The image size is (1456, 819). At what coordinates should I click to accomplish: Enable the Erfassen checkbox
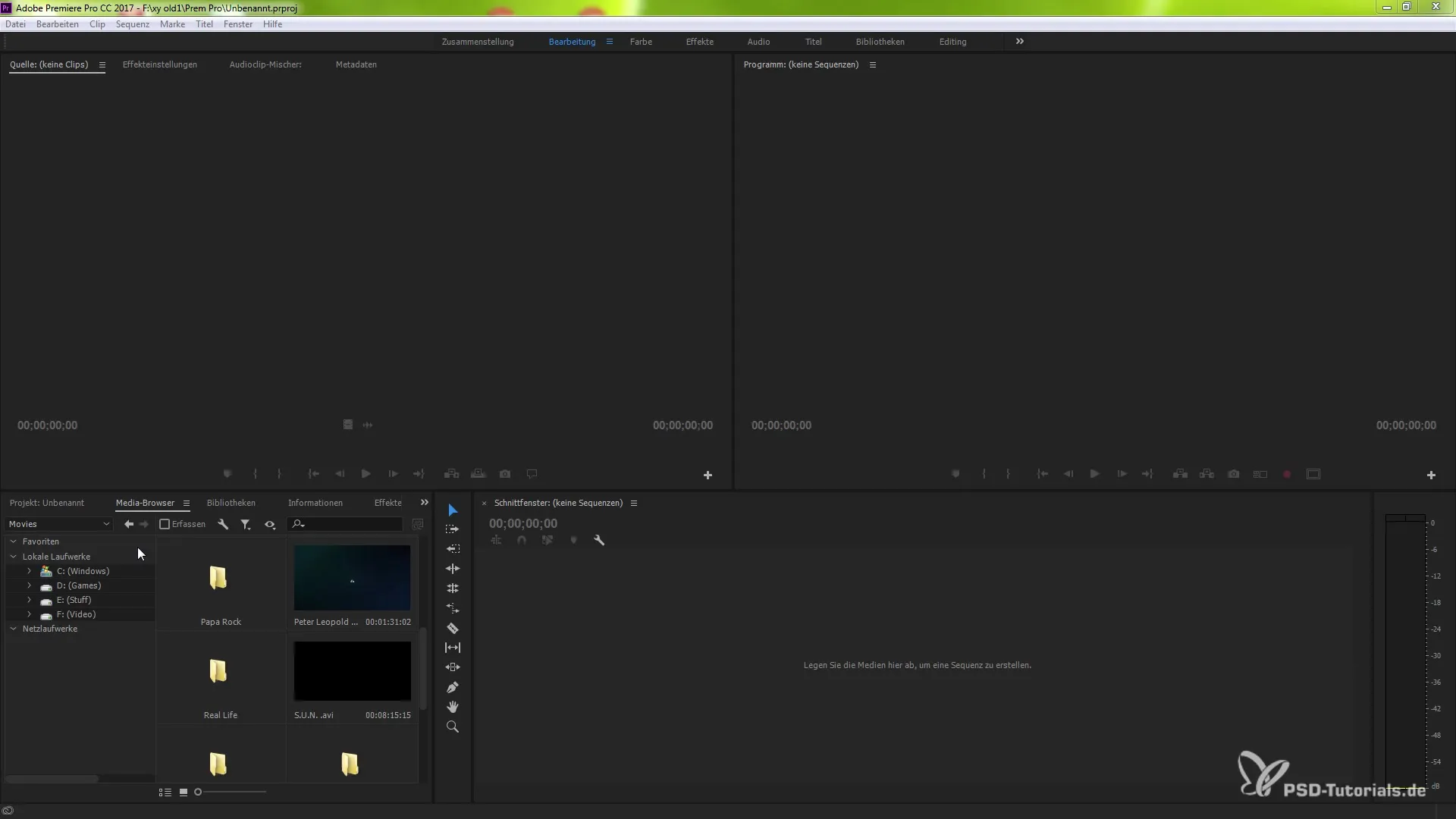click(x=165, y=524)
